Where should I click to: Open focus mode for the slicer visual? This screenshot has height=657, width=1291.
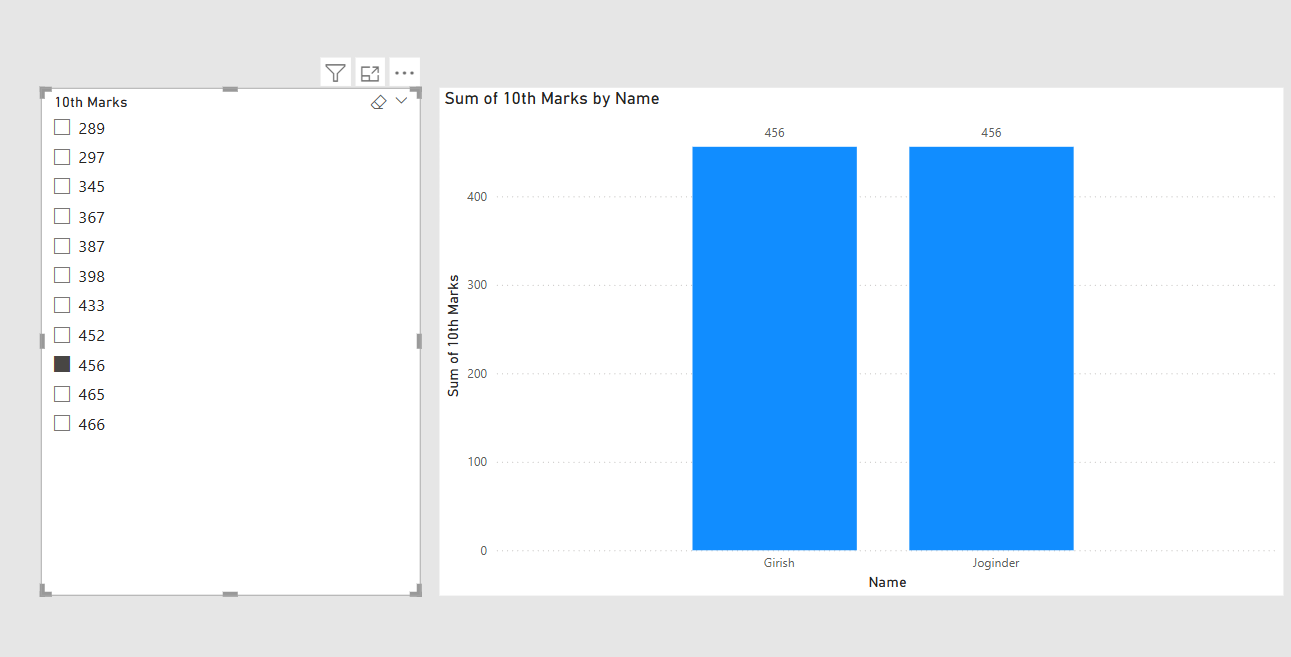[x=369, y=71]
